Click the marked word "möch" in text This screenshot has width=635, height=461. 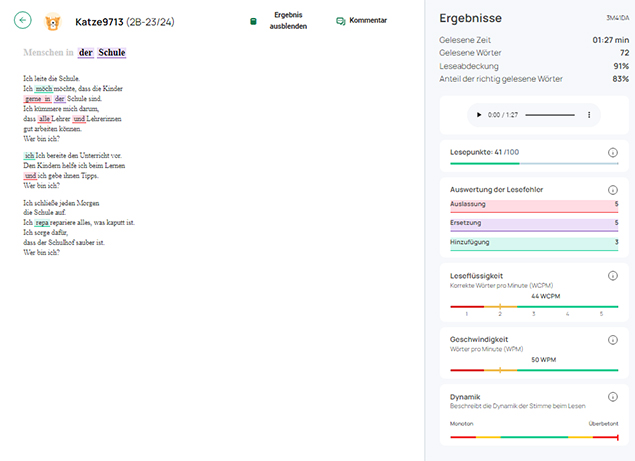46,89
